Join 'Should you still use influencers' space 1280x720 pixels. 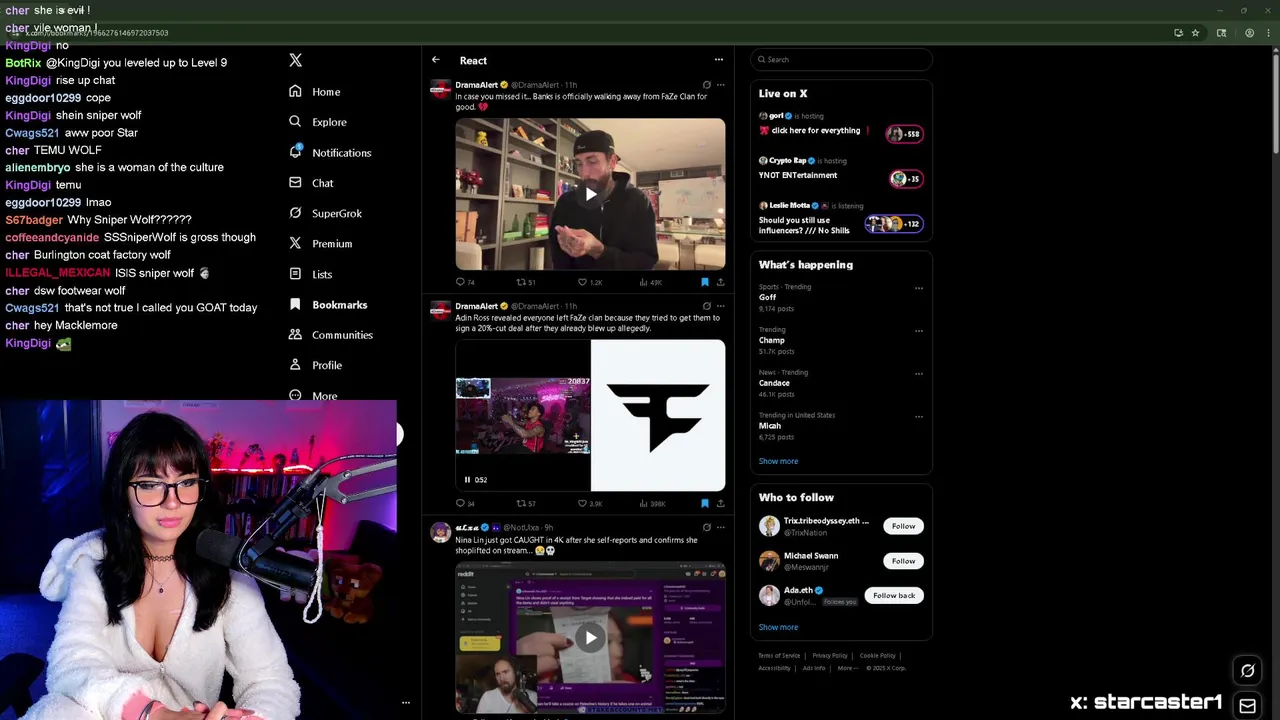click(841, 219)
